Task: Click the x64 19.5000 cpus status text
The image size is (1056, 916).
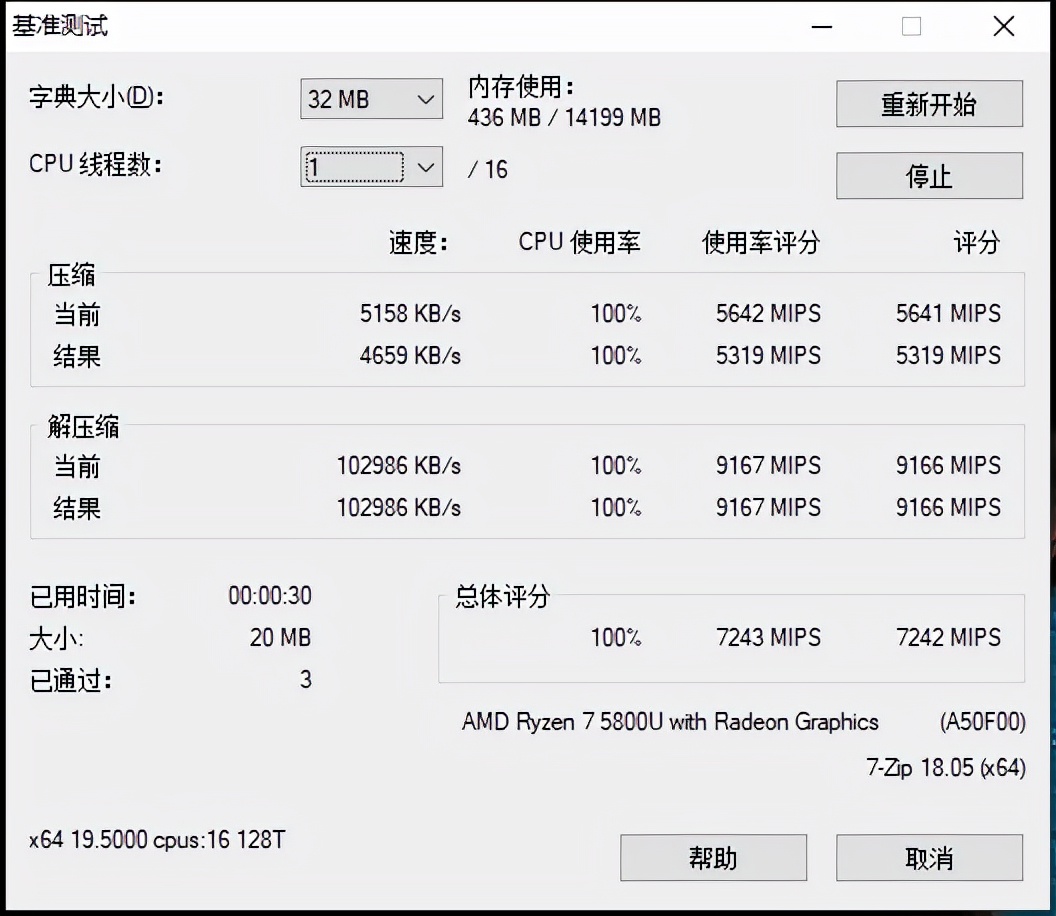Action: (x=155, y=841)
